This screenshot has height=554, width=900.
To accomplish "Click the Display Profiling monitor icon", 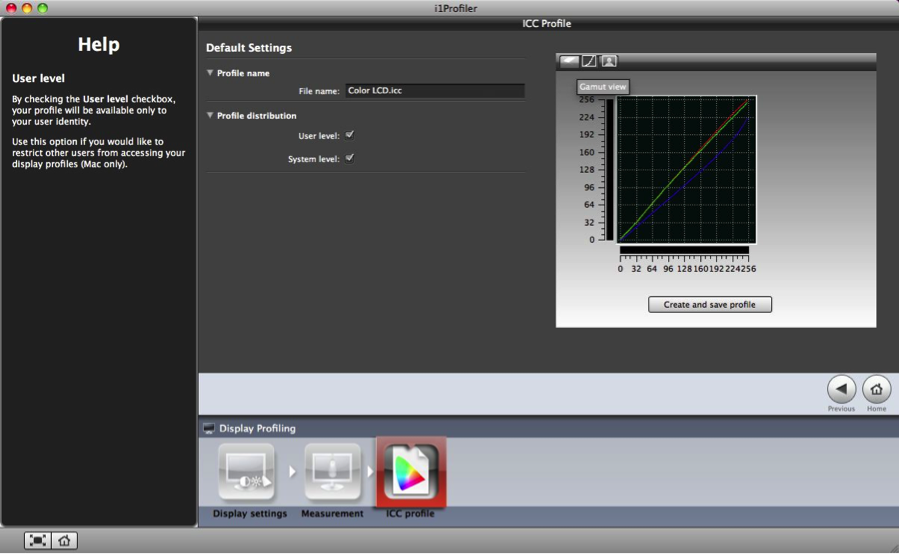I will coord(209,428).
